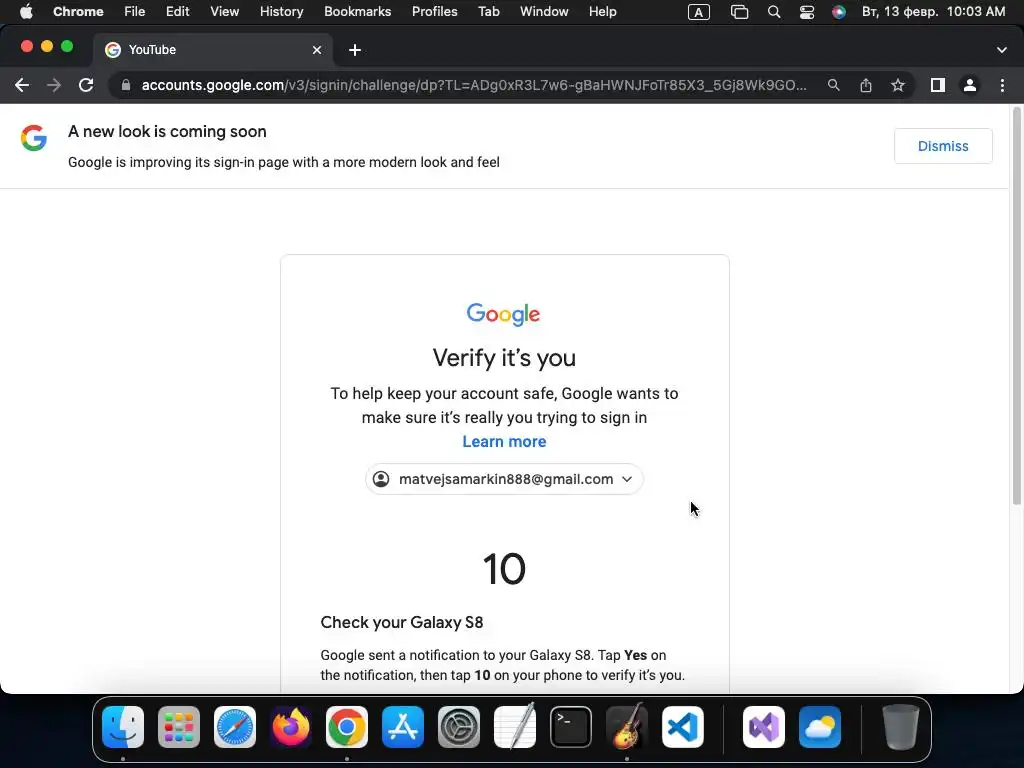
Task: Click the forward navigation arrow
Action: [x=54, y=86]
